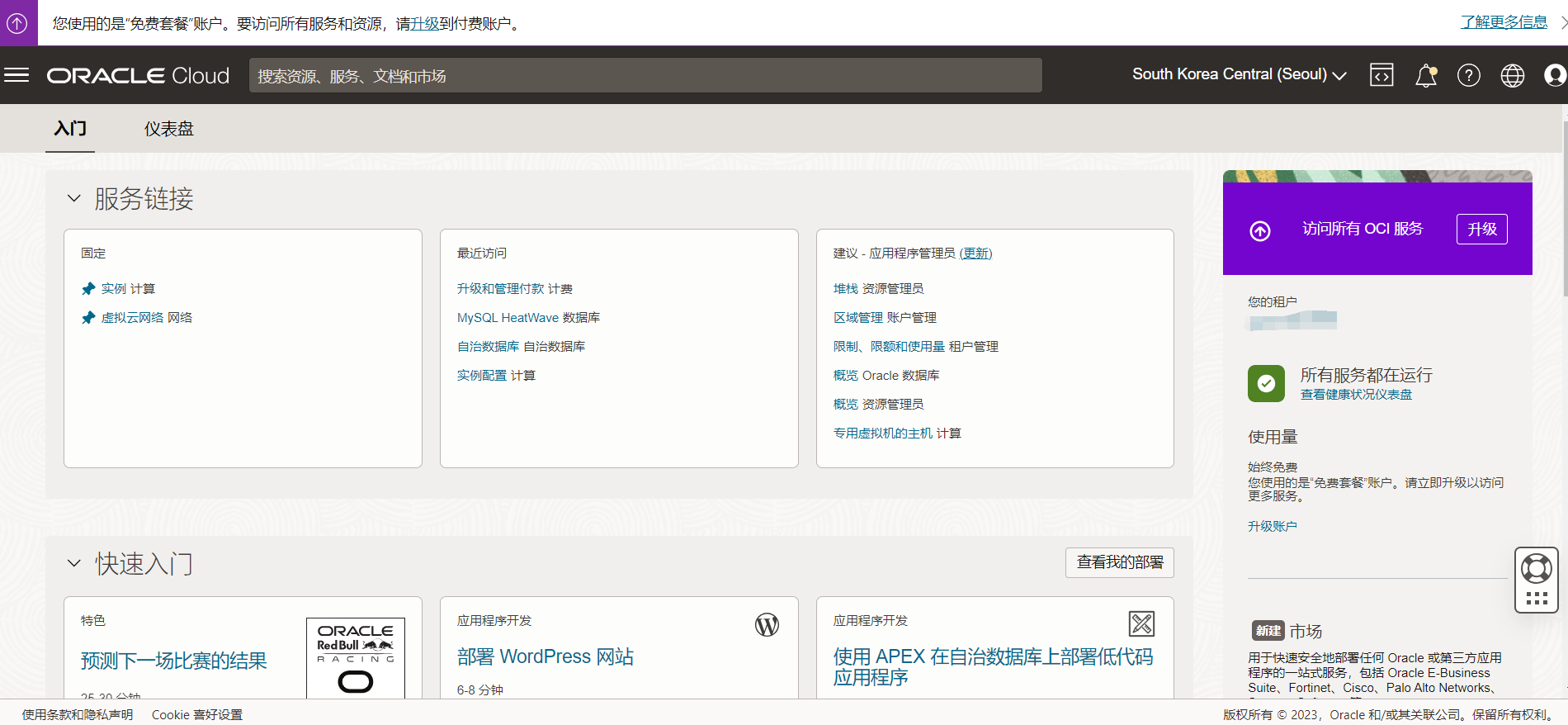Focus the search resources input field
Image resolution: width=1568 pixels, height=725 pixels.
pyautogui.click(x=645, y=75)
